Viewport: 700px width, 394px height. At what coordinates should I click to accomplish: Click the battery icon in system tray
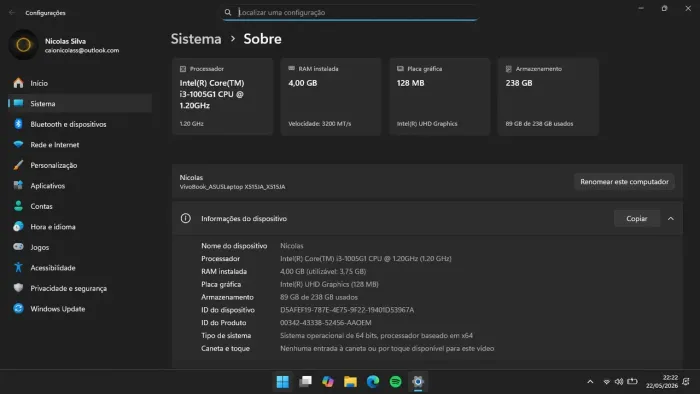coord(632,382)
